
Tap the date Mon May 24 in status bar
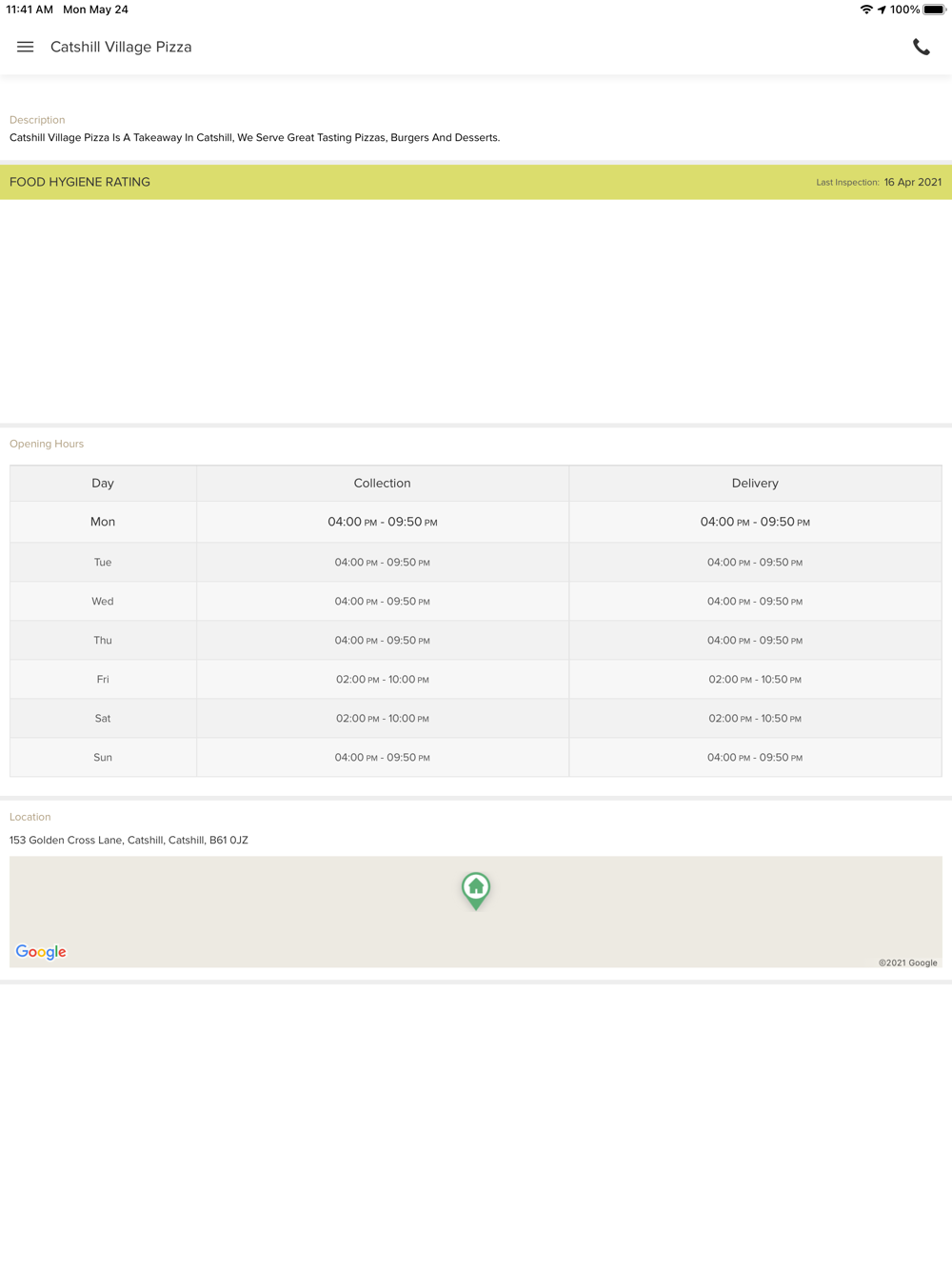[95, 10]
